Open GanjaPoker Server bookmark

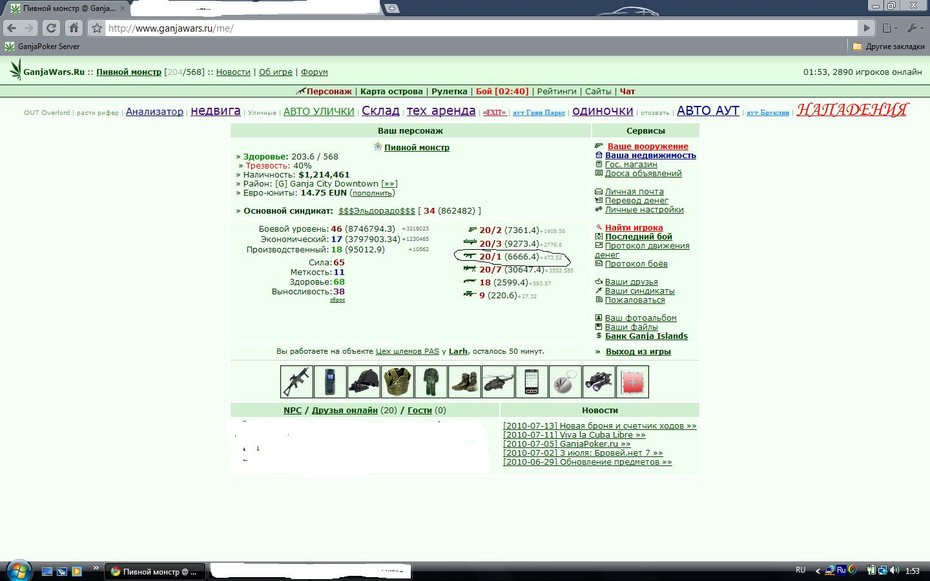(x=42, y=46)
